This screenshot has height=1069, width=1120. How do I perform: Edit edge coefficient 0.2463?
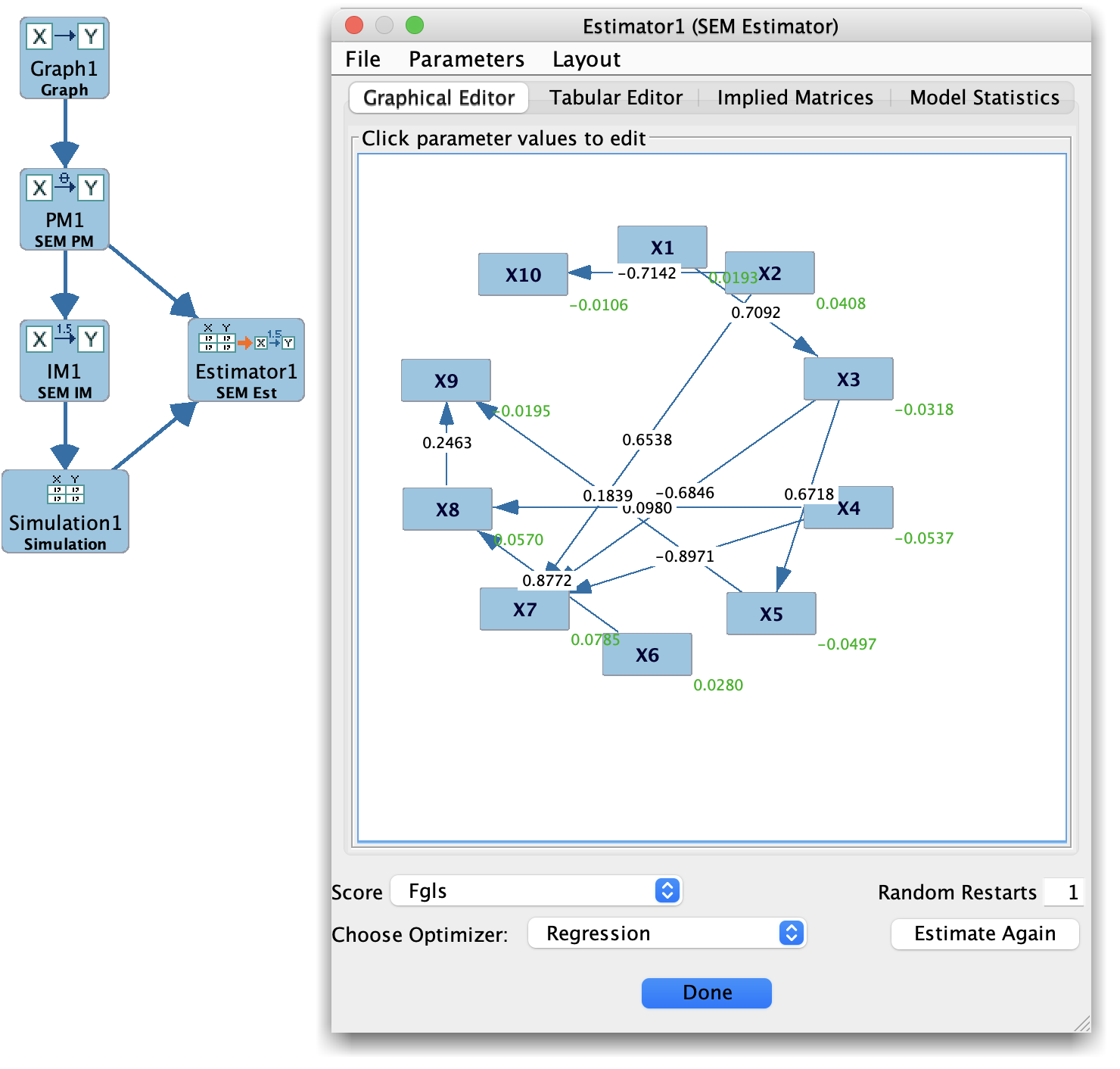[446, 443]
